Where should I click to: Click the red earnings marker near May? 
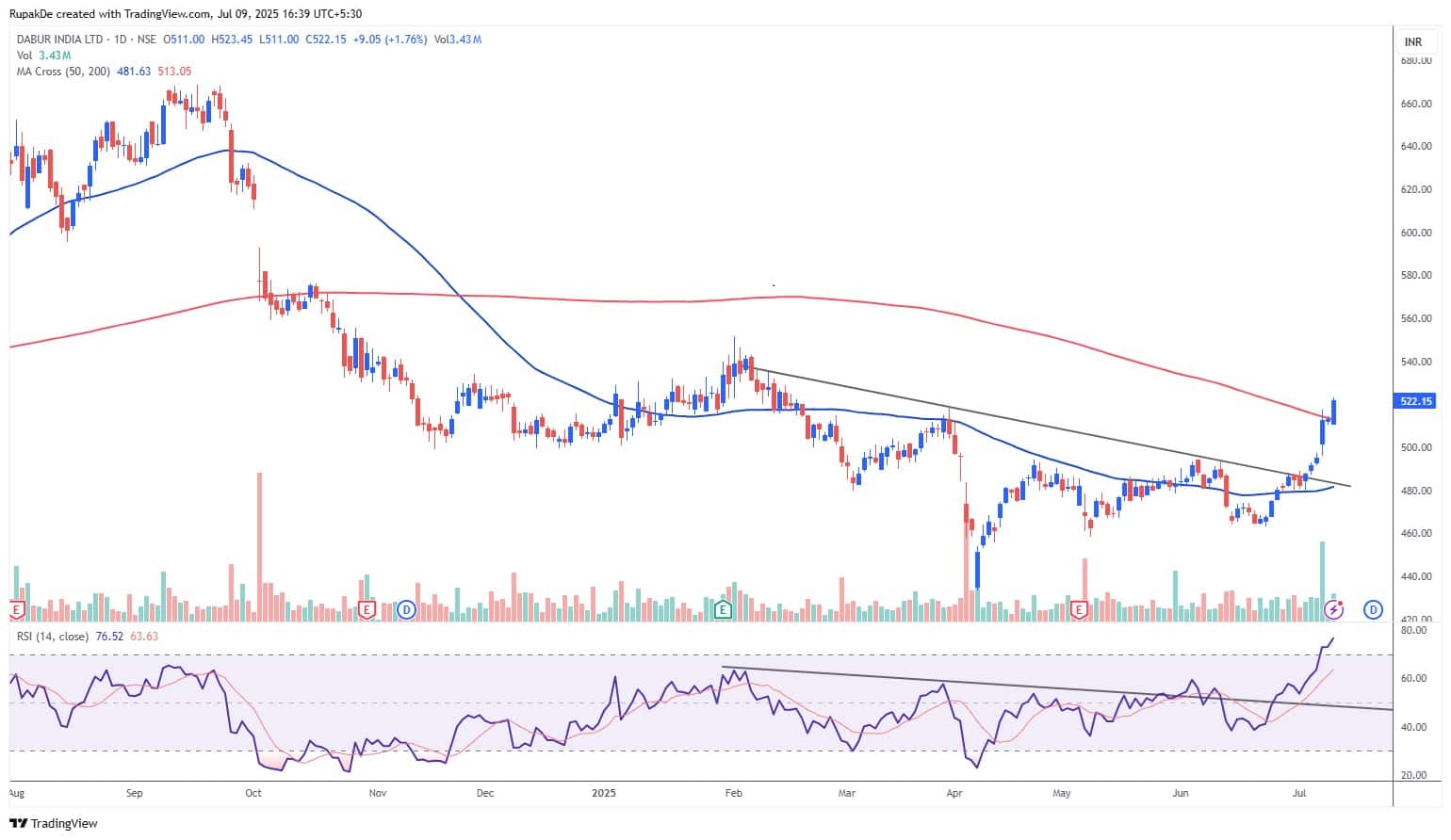coord(1079,610)
